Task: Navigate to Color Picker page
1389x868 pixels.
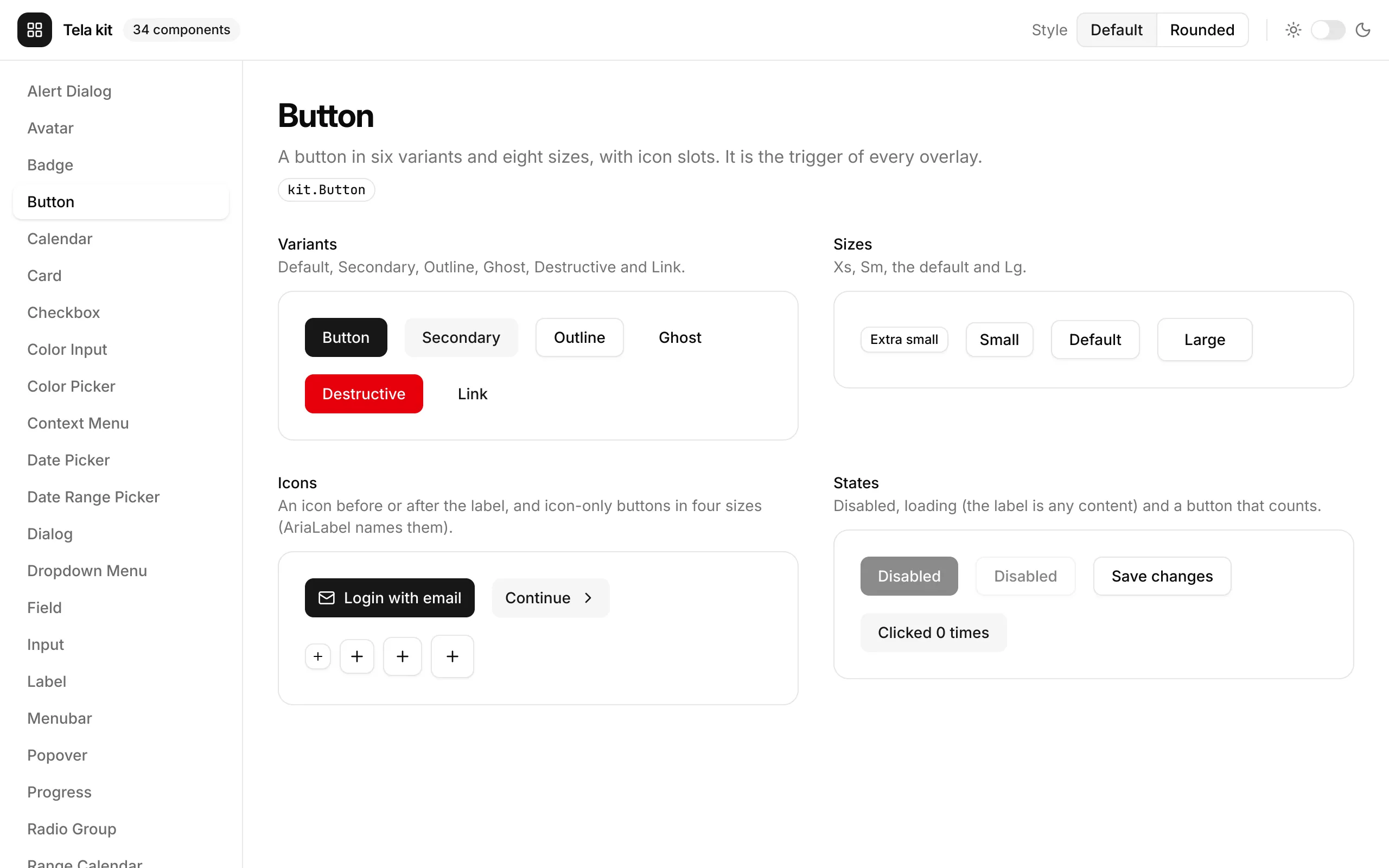Action: 121,386
